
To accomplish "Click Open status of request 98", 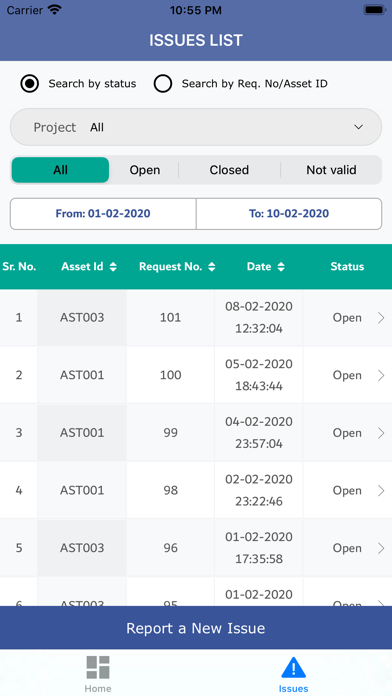I will pos(347,490).
